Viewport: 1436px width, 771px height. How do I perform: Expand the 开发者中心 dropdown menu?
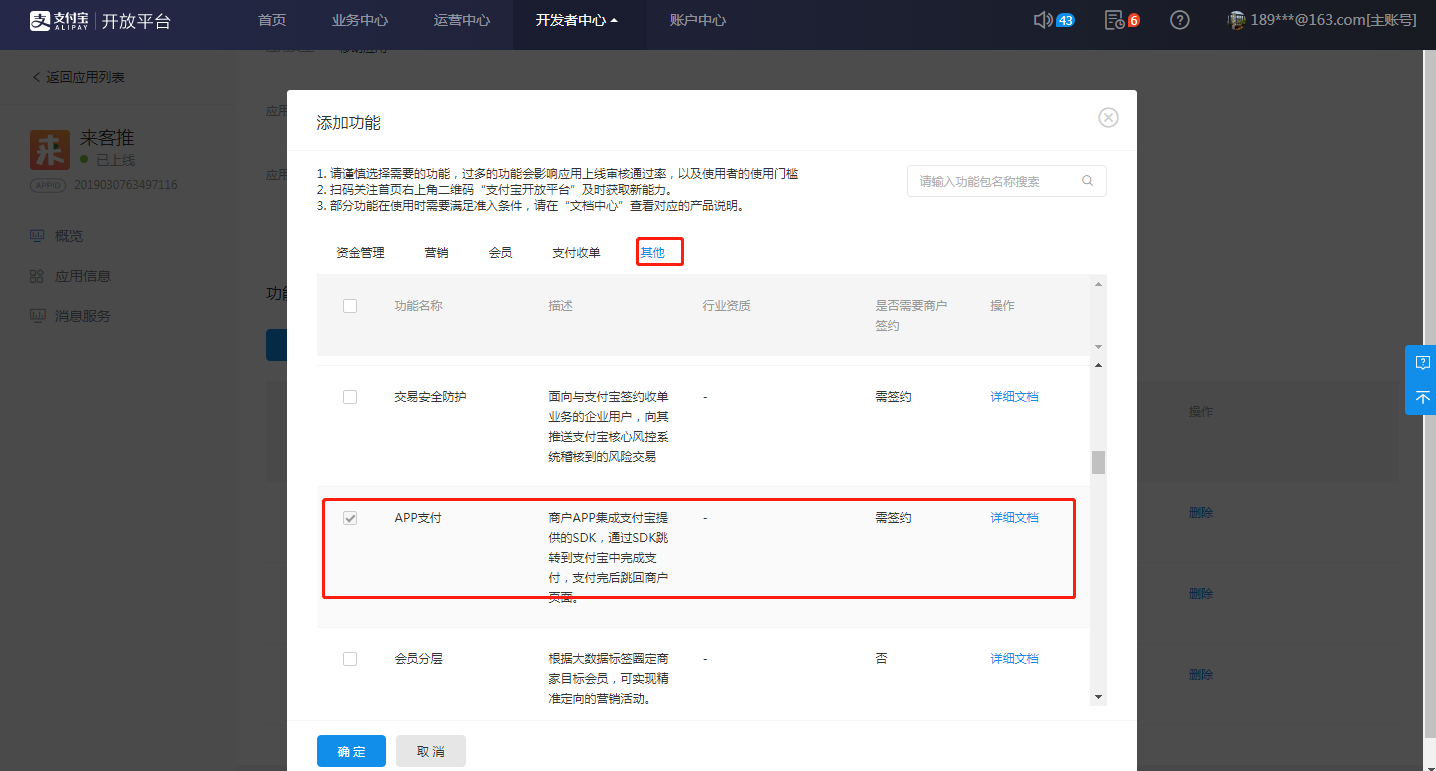577,20
